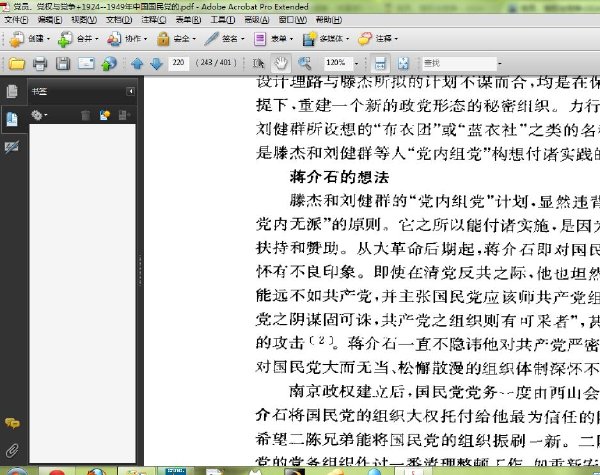
Task: Open the Signatures panel icon
Action: 12,147
